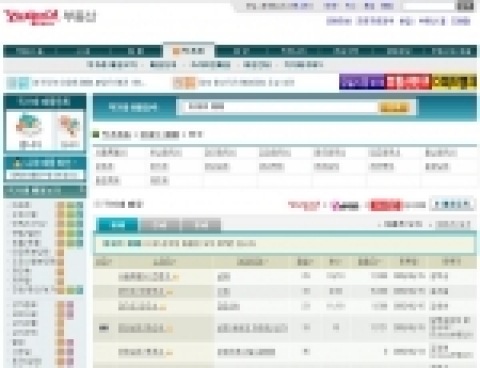Screen dimensions: 480x368
Task: Click the small black icon in the listings table
Action: click(x=104, y=328)
